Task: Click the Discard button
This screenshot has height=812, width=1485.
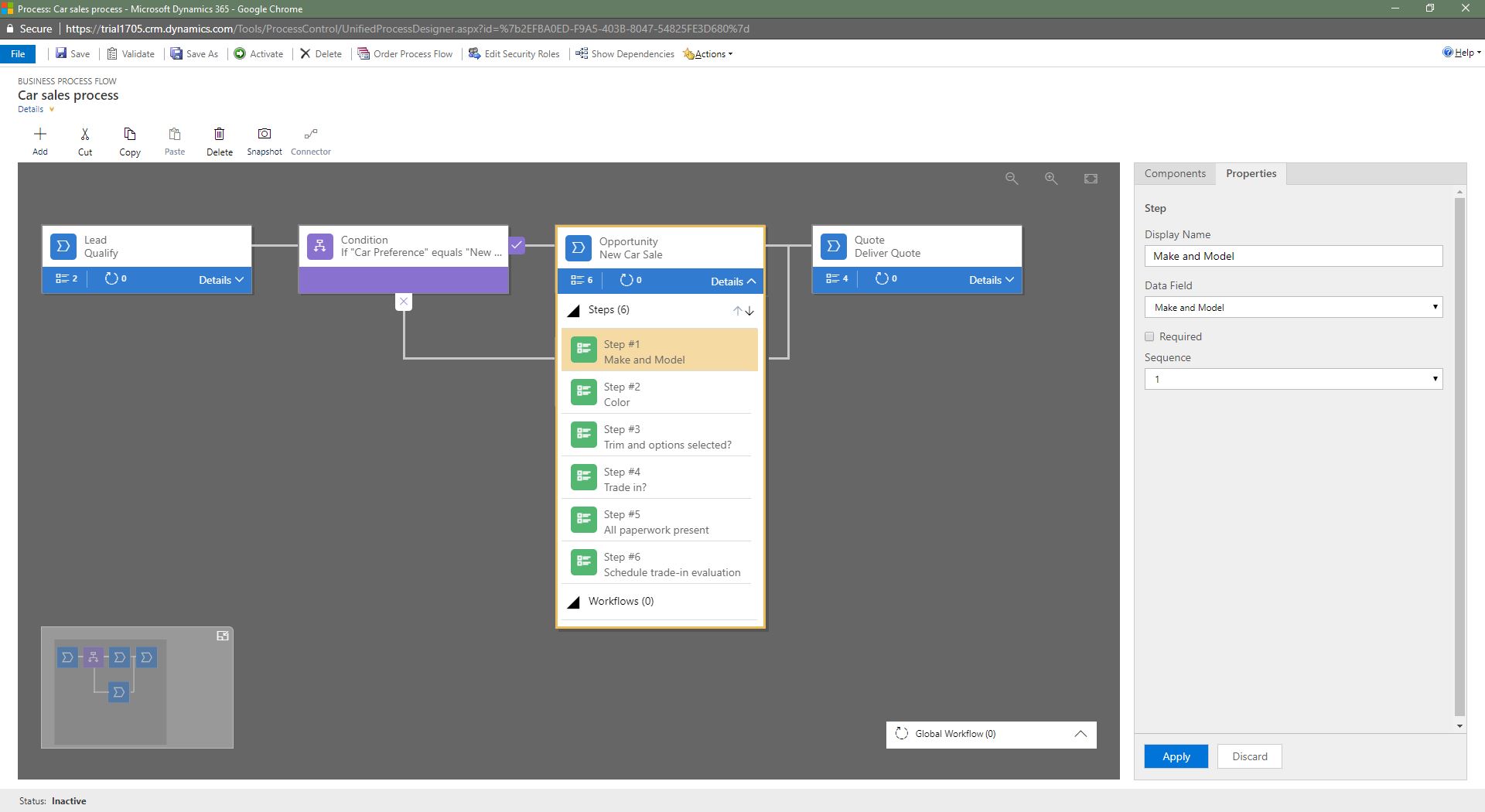Action: point(1249,756)
